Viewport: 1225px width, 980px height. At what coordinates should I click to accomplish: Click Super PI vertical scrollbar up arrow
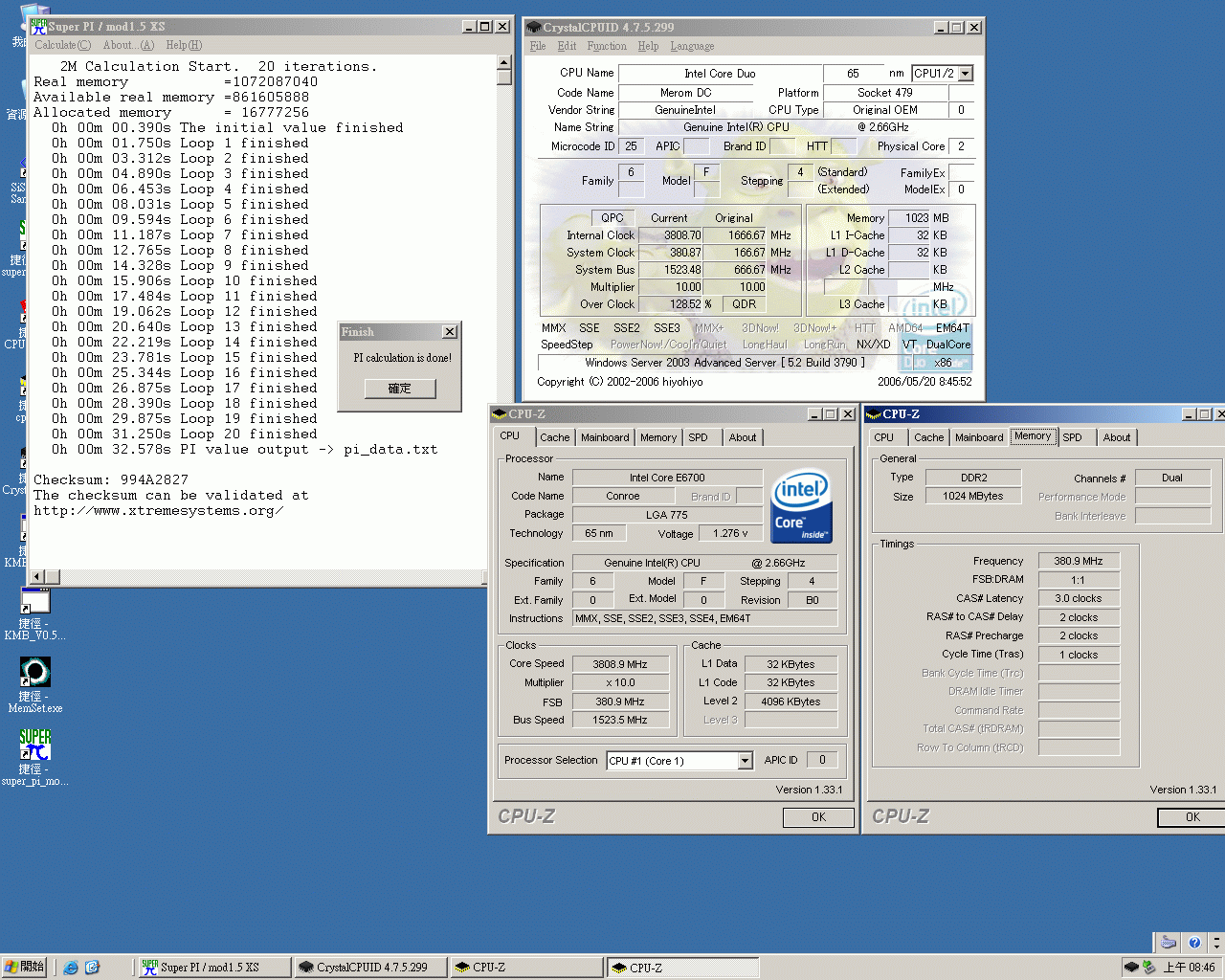pyautogui.click(x=504, y=63)
